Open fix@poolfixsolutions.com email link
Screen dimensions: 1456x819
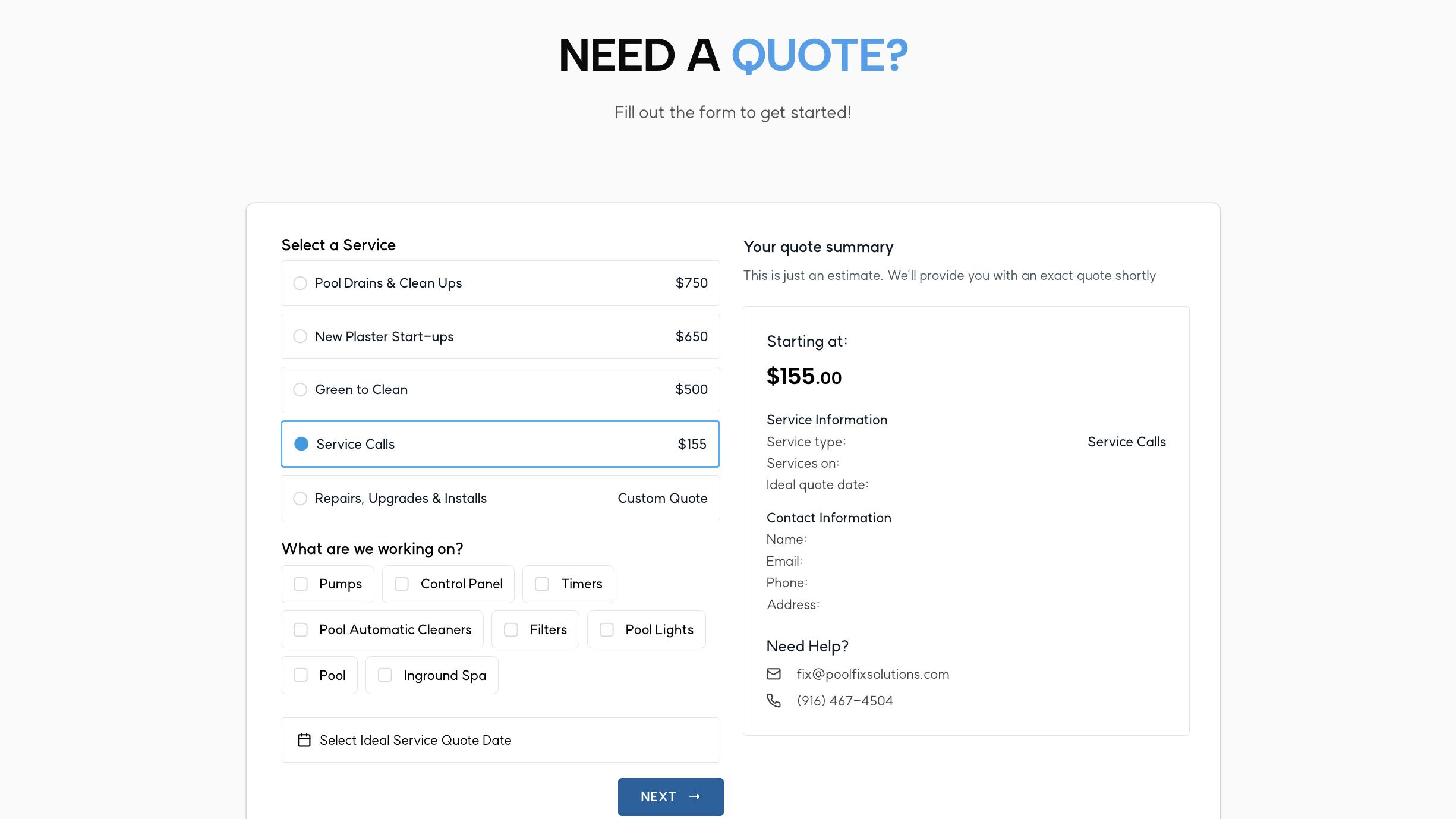(872, 674)
